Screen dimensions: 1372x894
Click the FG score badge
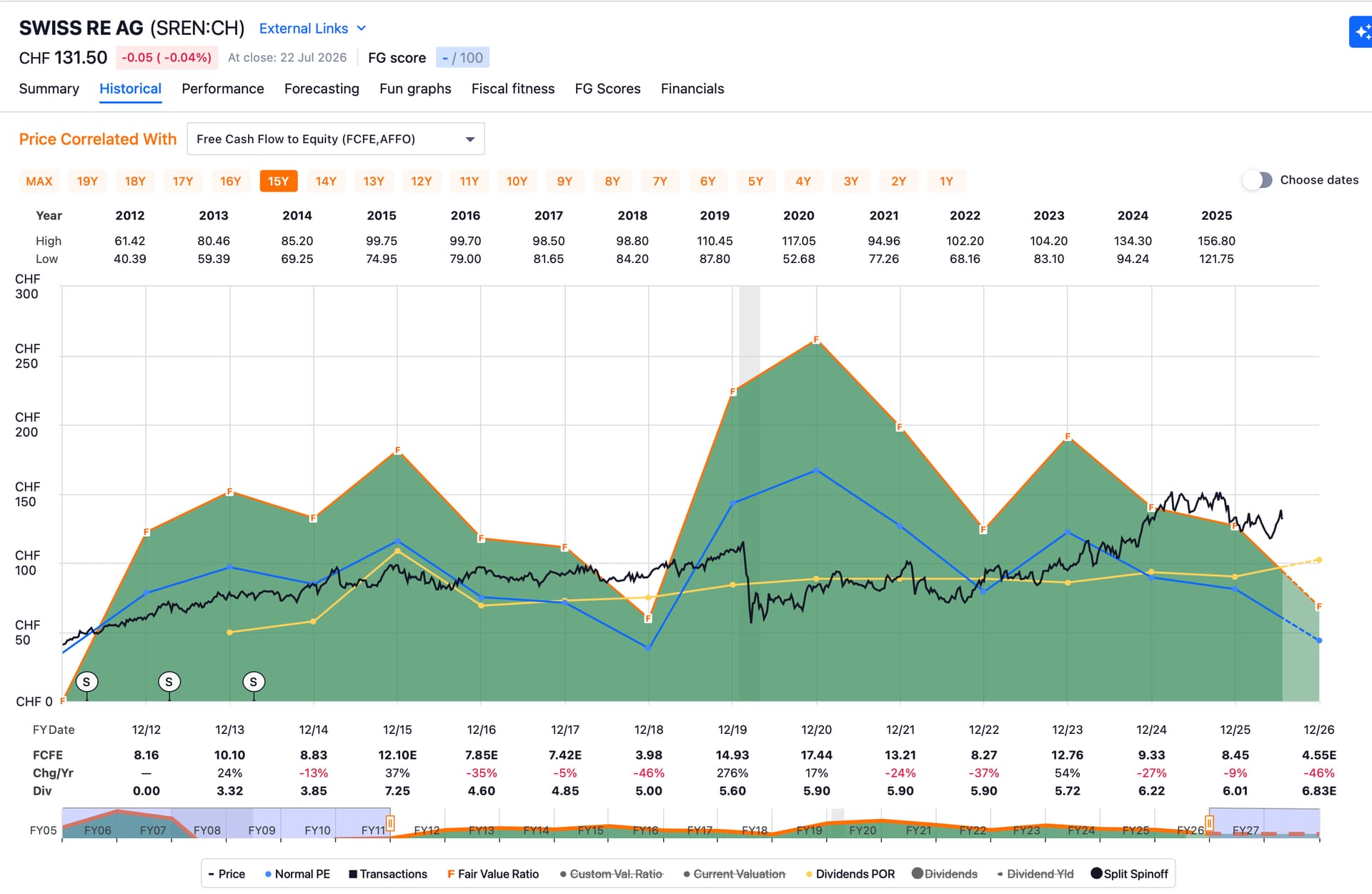pos(462,58)
